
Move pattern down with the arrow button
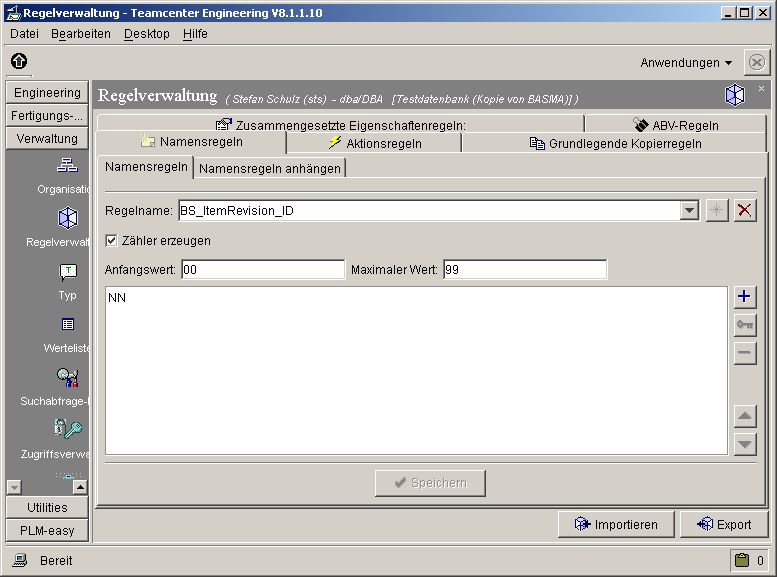[744, 444]
